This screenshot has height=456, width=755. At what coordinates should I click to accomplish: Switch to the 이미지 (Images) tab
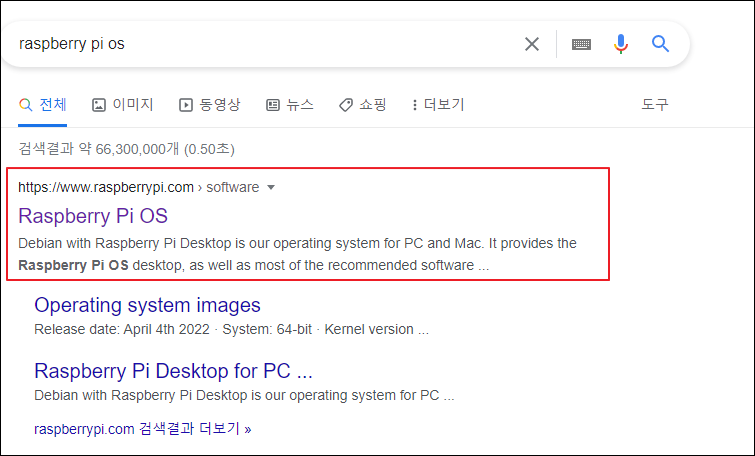coord(122,104)
